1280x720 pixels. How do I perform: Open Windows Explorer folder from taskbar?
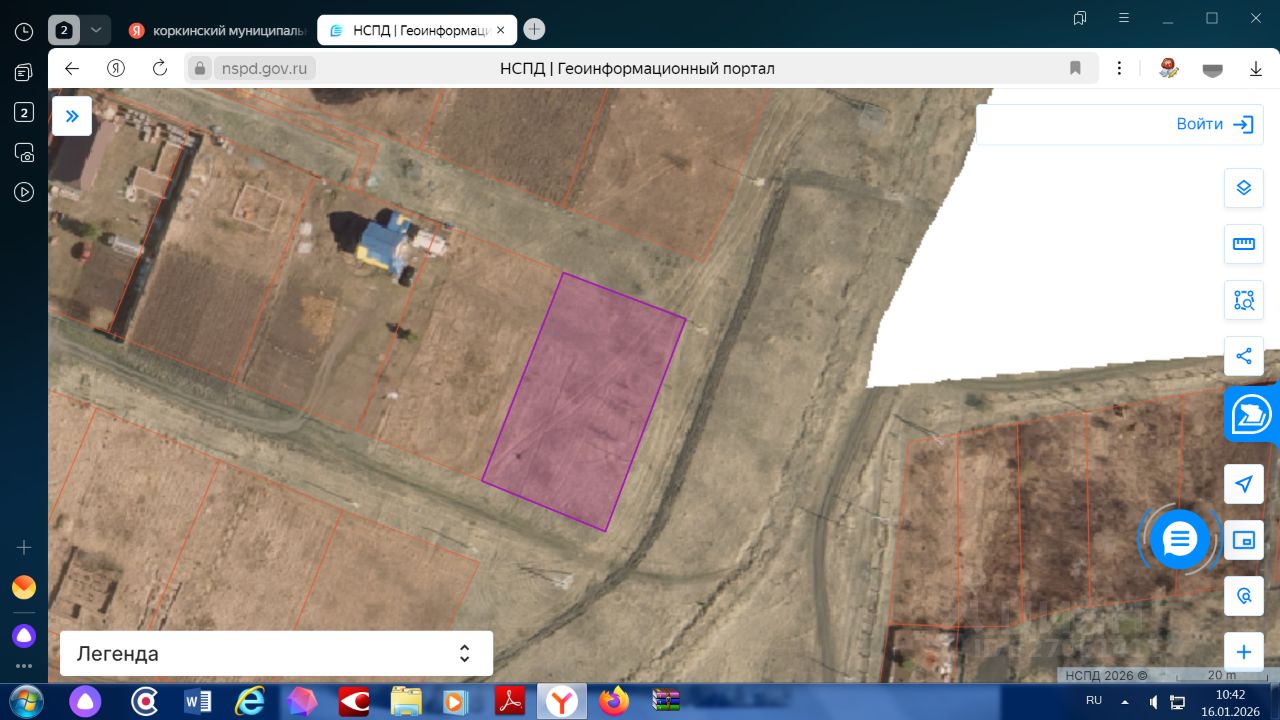pyautogui.click(x=406, y=702)
